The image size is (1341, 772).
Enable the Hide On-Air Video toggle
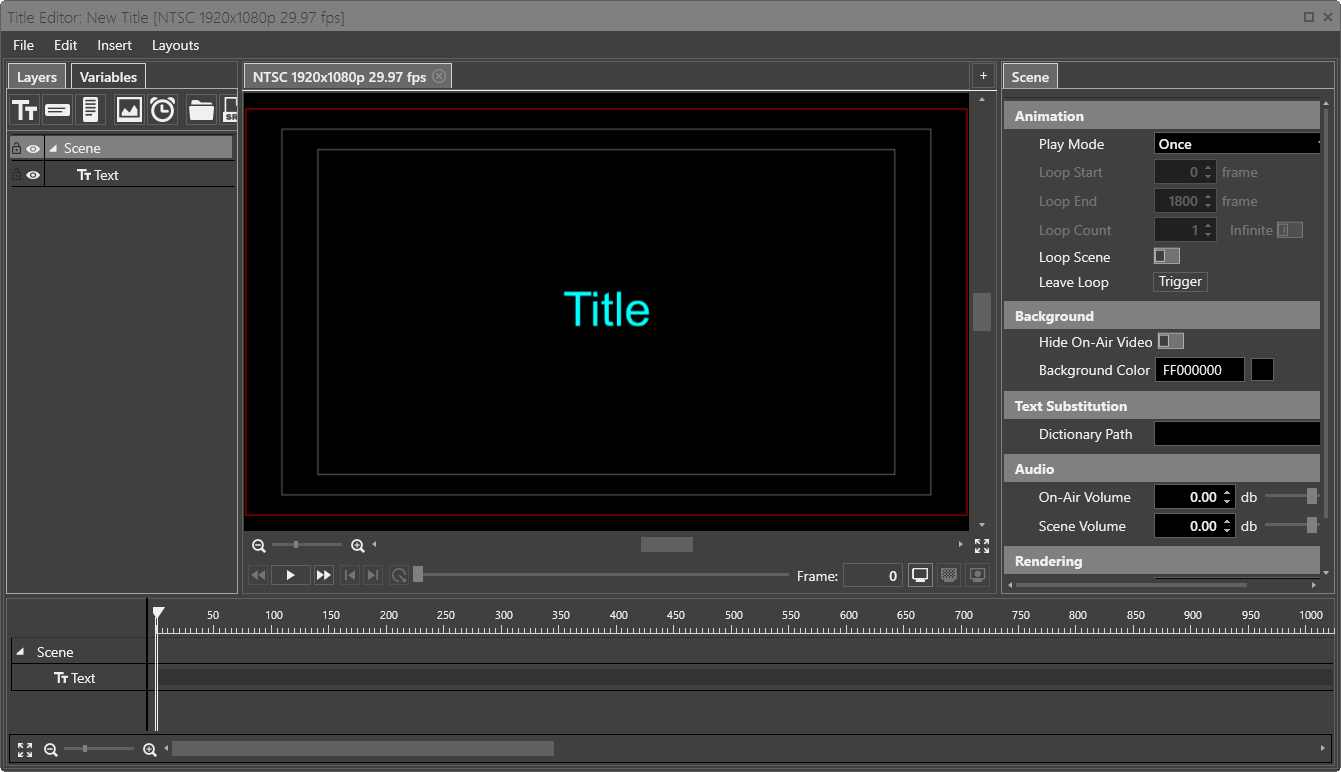pos(1170,342)
